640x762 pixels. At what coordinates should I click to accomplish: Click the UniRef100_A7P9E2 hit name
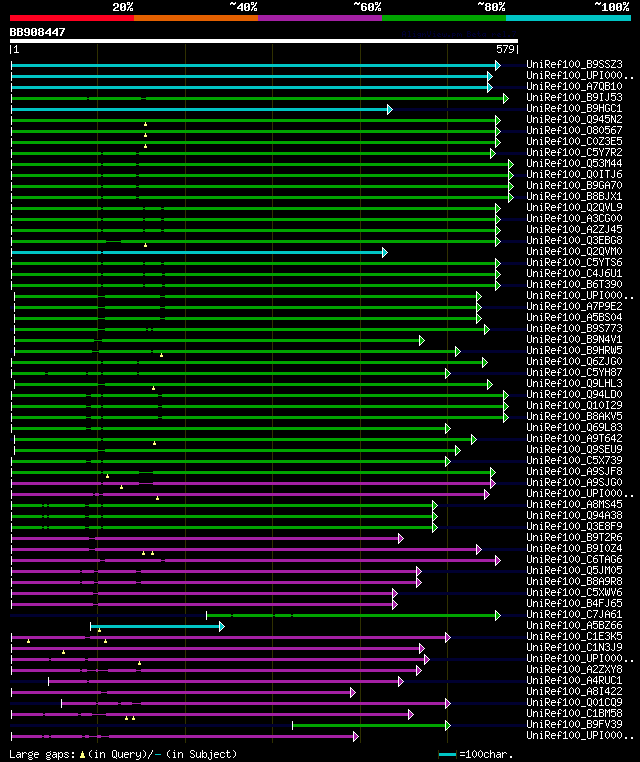click(574, 306)
